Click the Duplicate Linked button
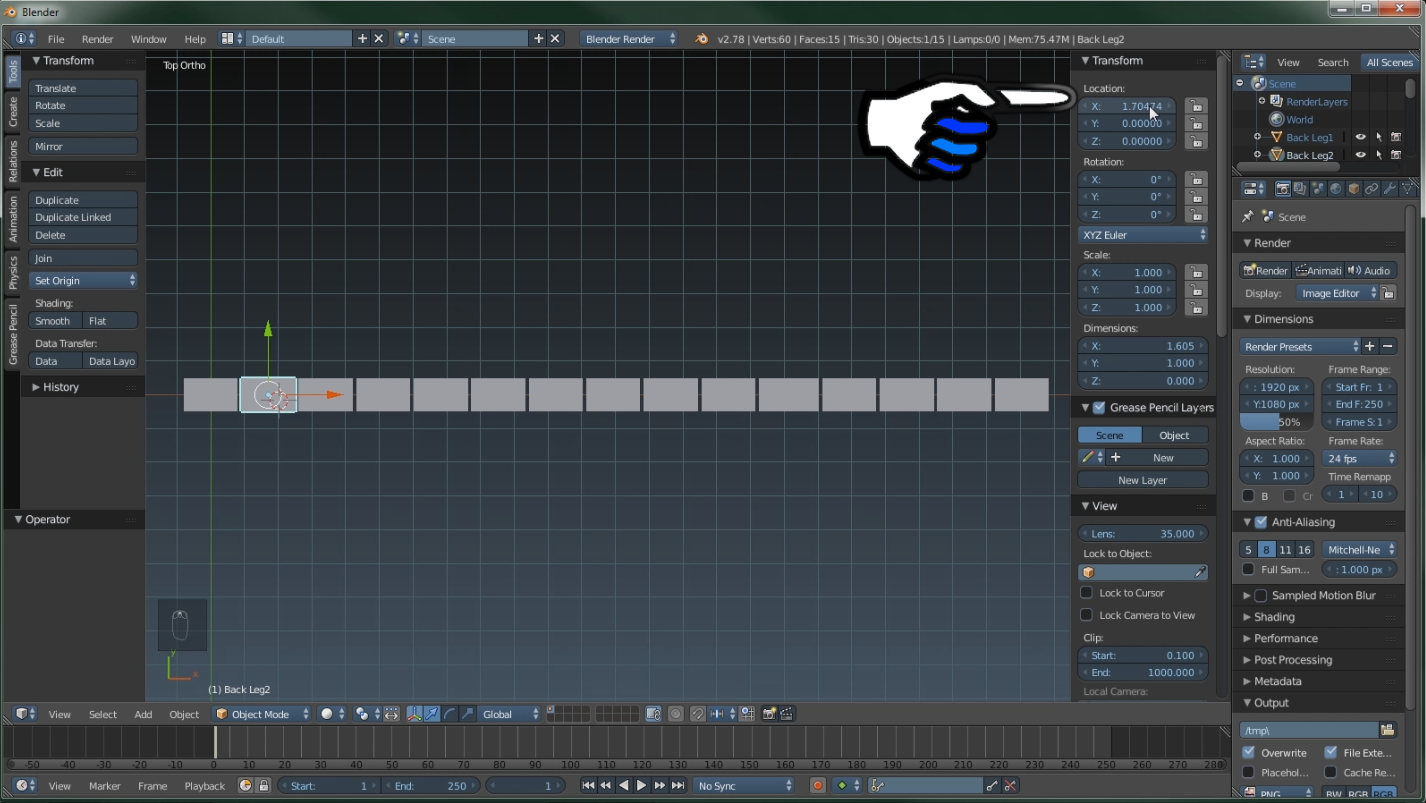Image resolution: width=1426 pixels, height=803 pixels. [83, 217]
